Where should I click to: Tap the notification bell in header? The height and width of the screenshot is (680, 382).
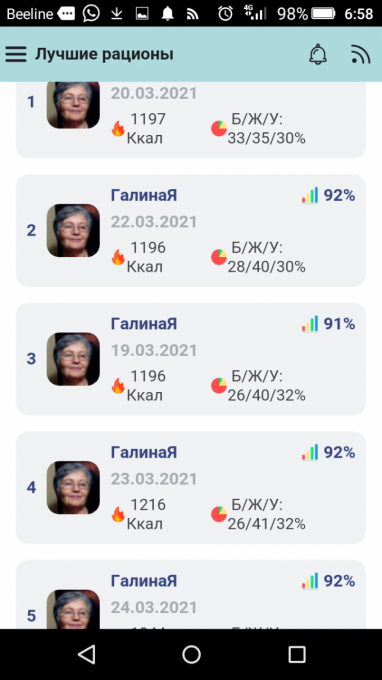tap(318, 55)
